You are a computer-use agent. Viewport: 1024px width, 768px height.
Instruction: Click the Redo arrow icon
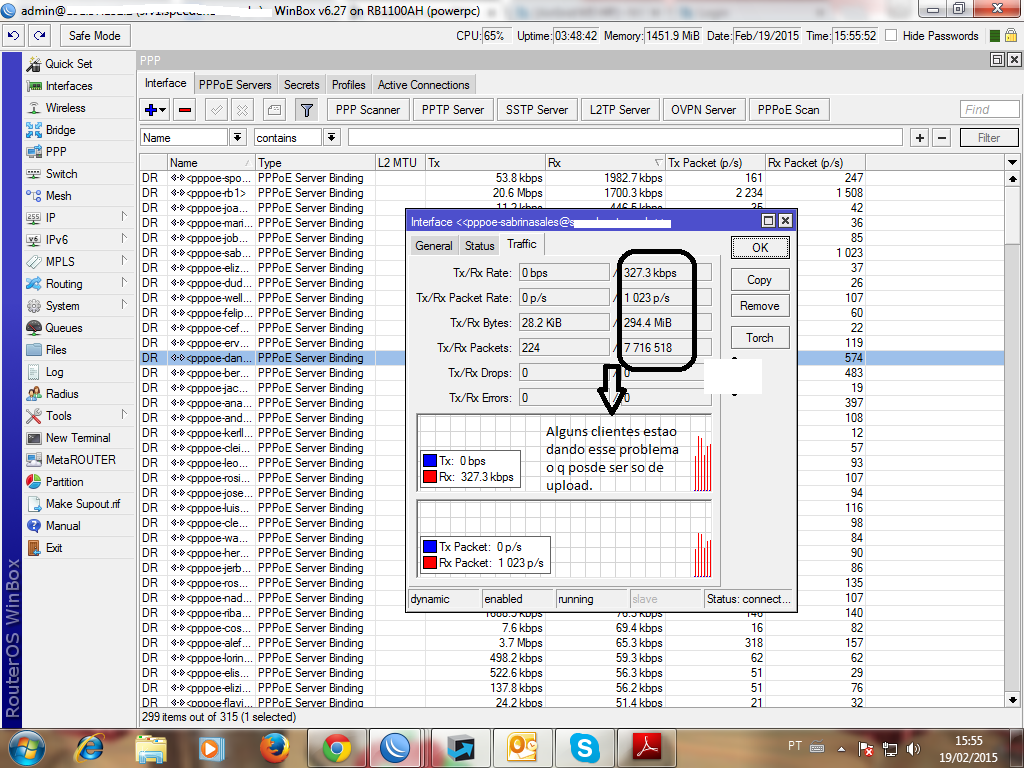pyautogui.click(x=39, y=35)
